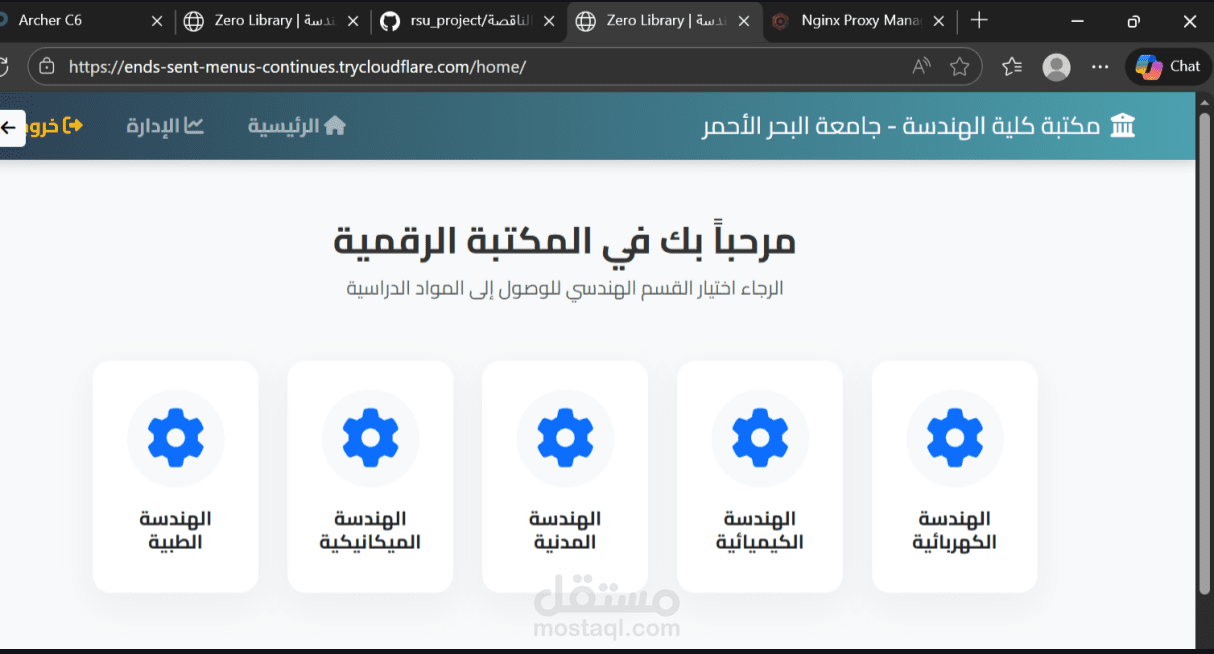Select the active Zero Library tab
The width and height of the screenshot is (1214, 654).
click(x=664, y=20)
